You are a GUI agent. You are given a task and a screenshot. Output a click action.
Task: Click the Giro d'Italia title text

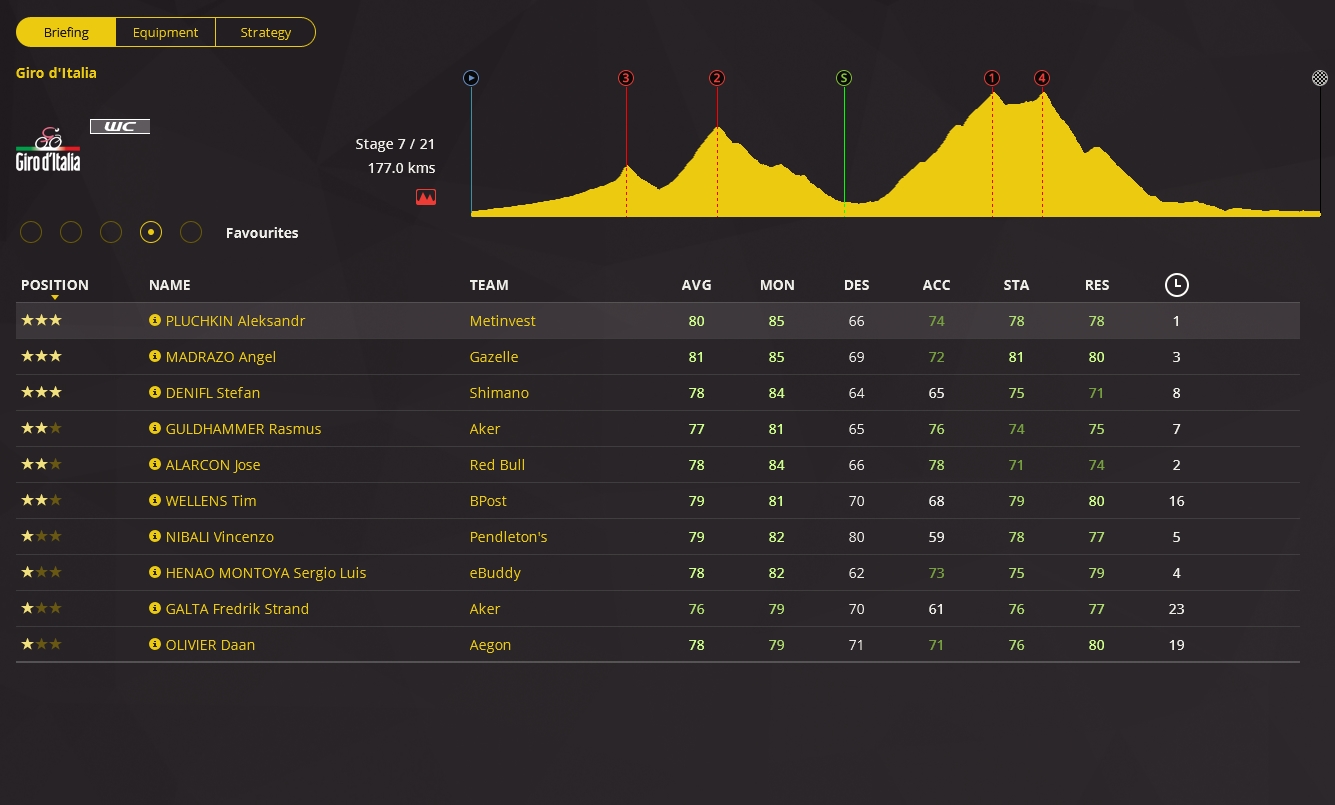tap(56, 73)
